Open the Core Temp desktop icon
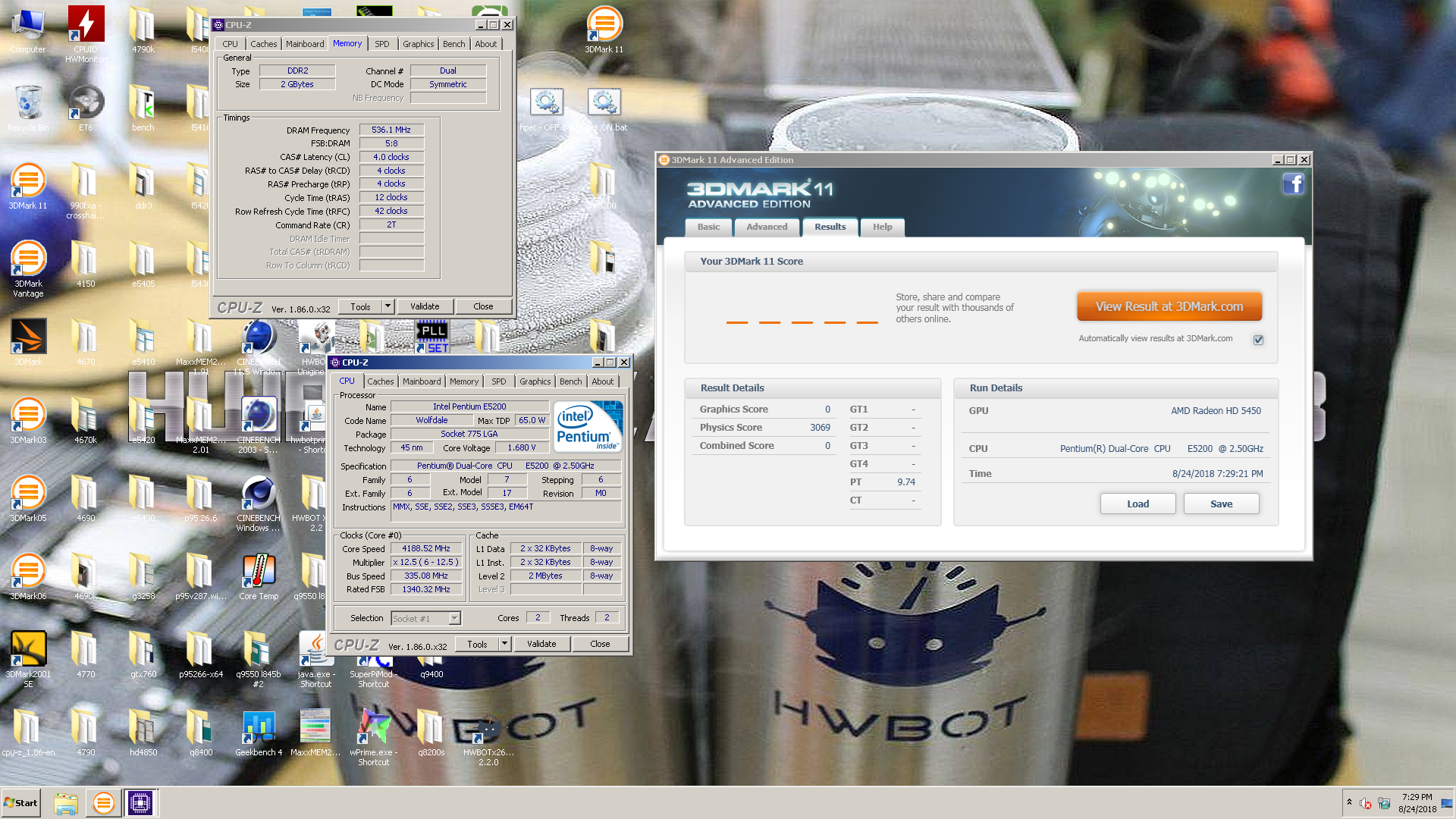Screen dimensions: 1456x819 (x=259, y=576)
